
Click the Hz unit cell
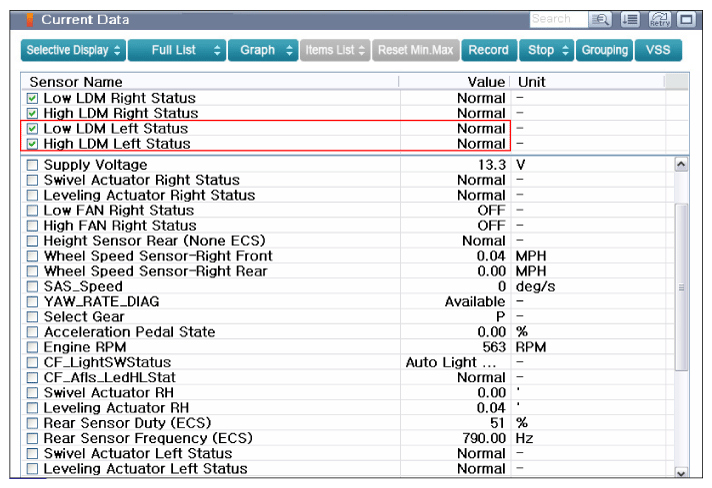tap(524, 439)
